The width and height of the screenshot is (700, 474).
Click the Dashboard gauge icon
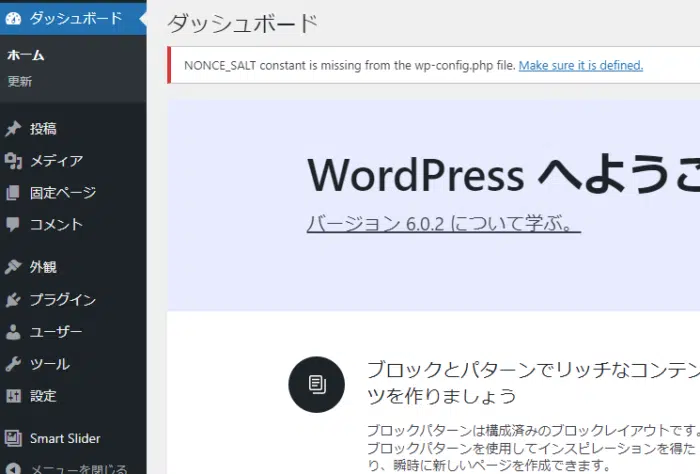[x=13, y=18]
